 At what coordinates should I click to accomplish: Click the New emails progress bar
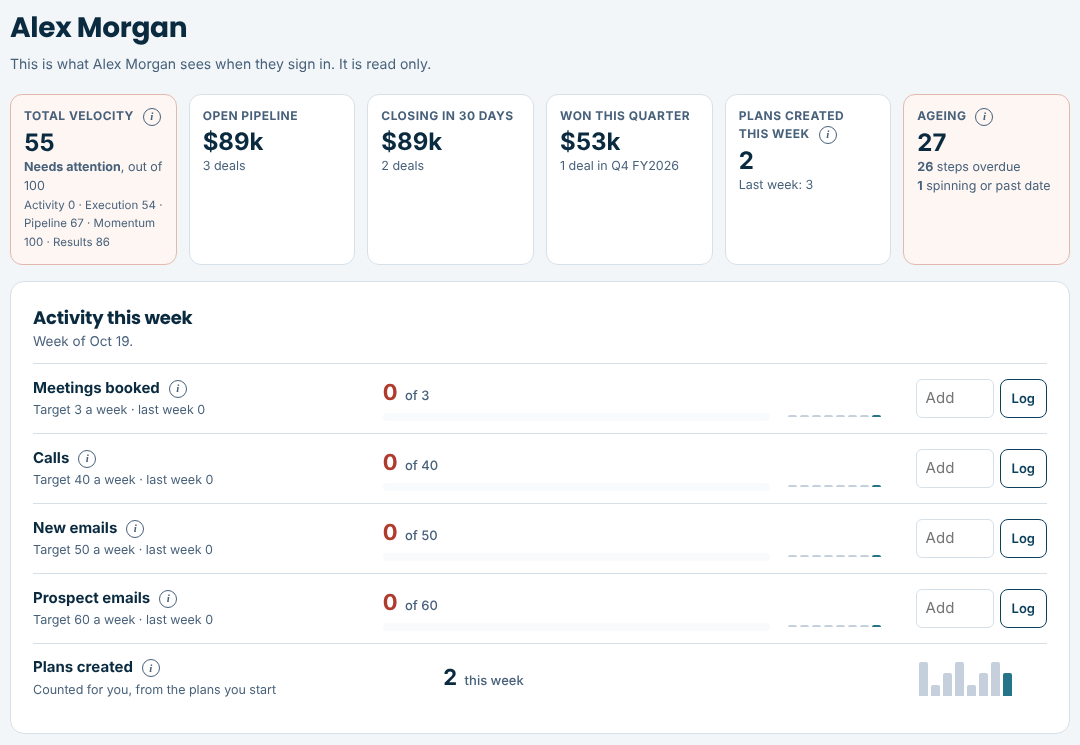pyautogui.click(x=576, y=556)
